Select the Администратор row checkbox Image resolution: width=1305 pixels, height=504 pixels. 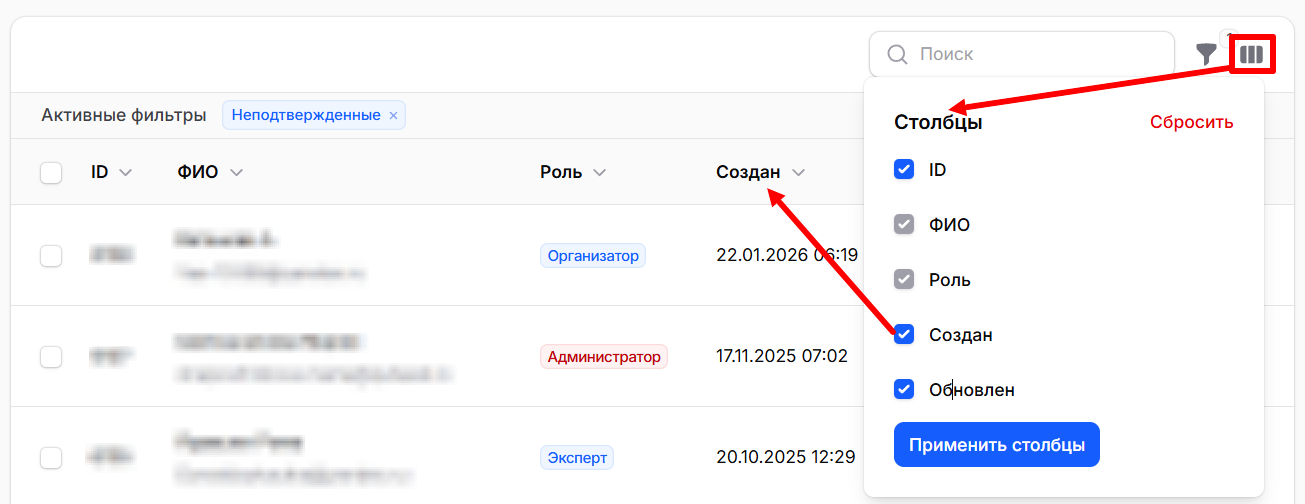pos(51,356)
